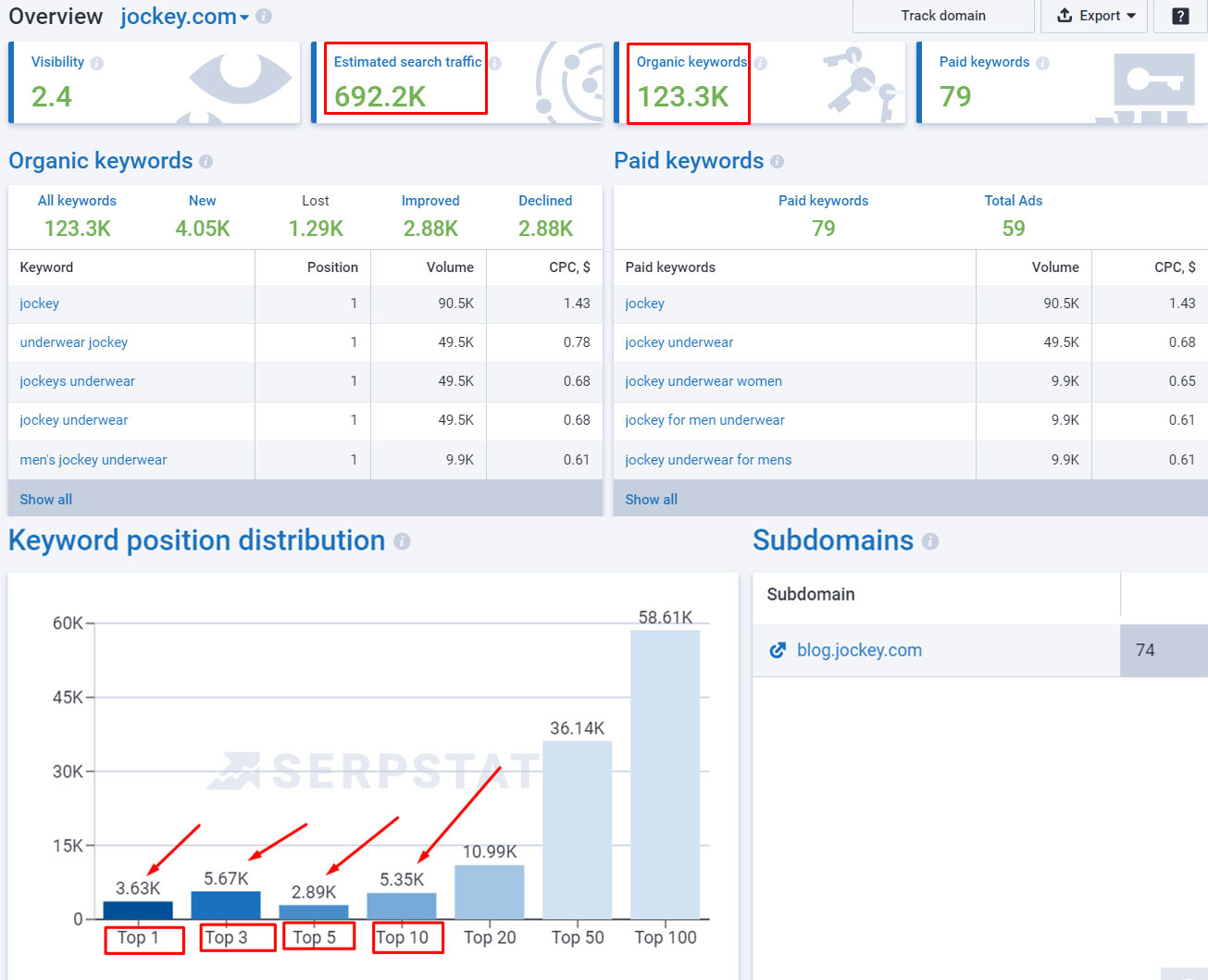The image size is (1208, 980).
Task: Click info icon next to Subdomains heading
Action: [930, 541]
